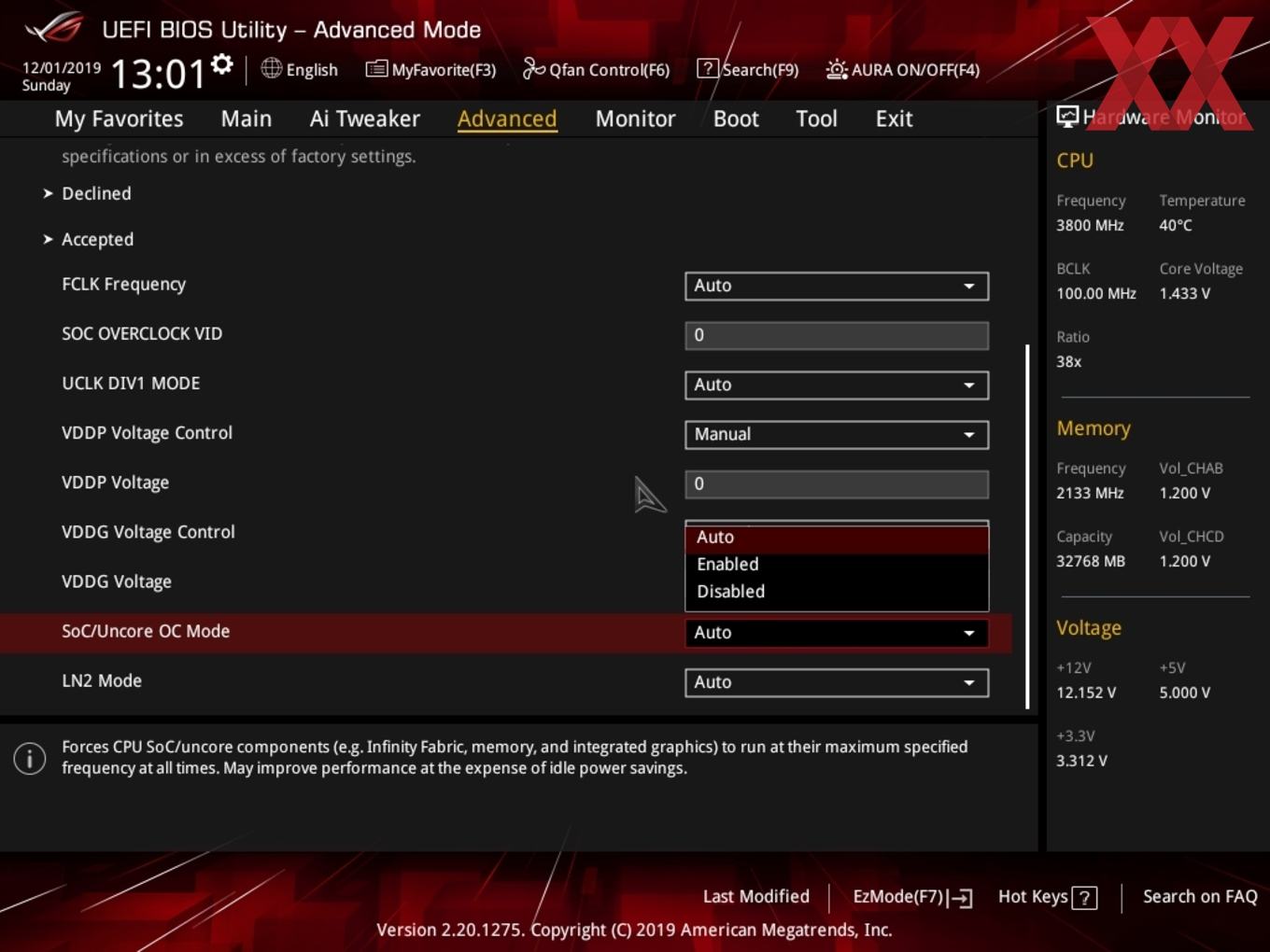Select SoC/Uncore OC Mode row label

coord(146,632)
